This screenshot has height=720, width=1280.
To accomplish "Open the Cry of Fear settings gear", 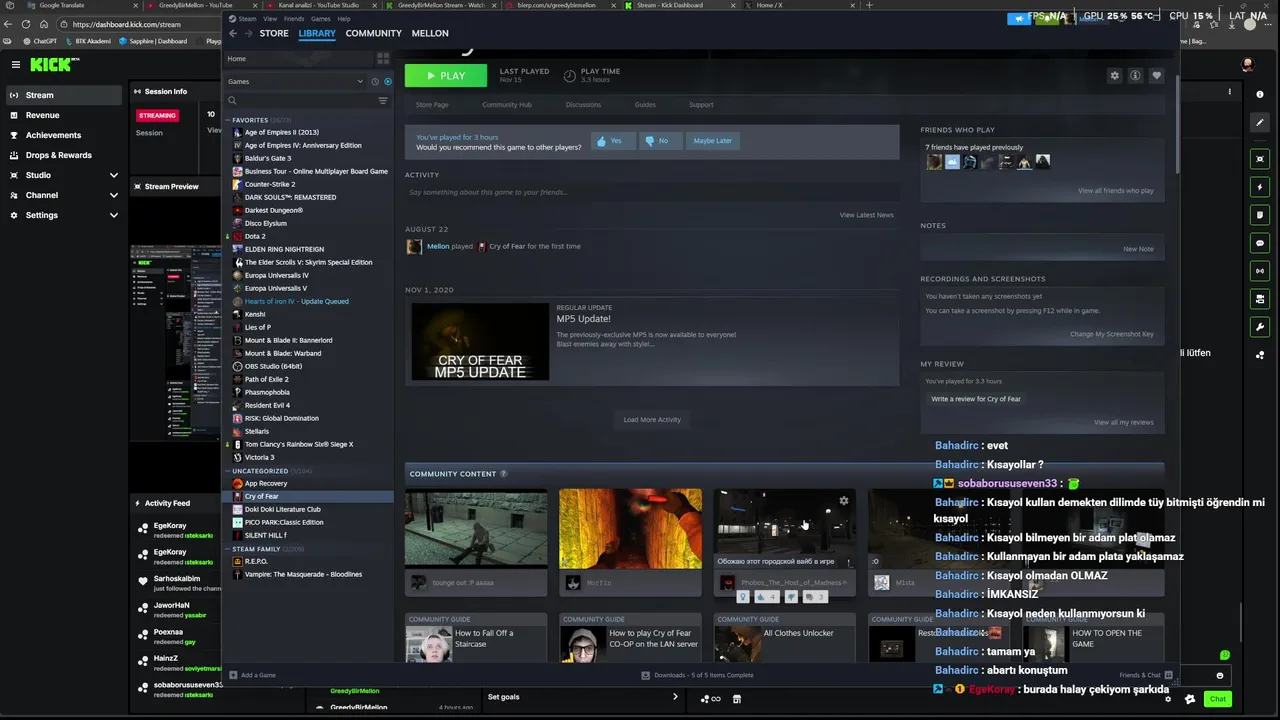I will tap(1115, 75).
